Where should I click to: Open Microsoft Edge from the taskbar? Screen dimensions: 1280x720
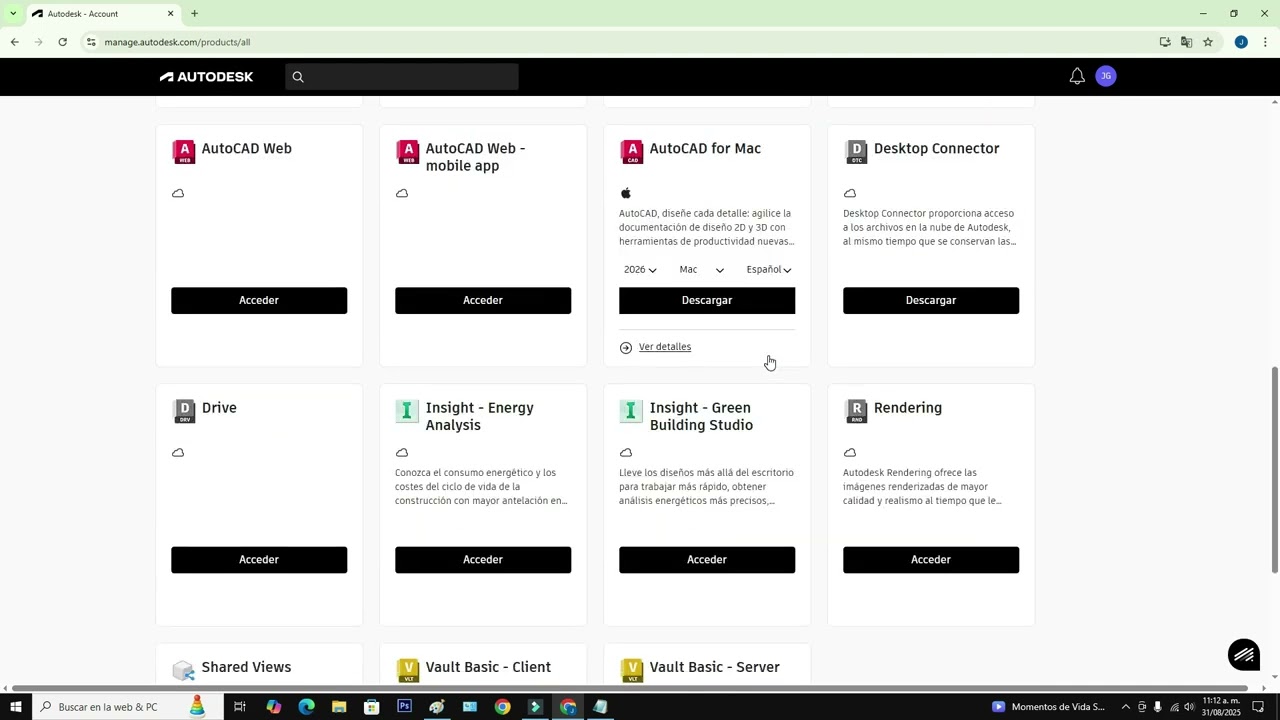[x=306, y=707]
